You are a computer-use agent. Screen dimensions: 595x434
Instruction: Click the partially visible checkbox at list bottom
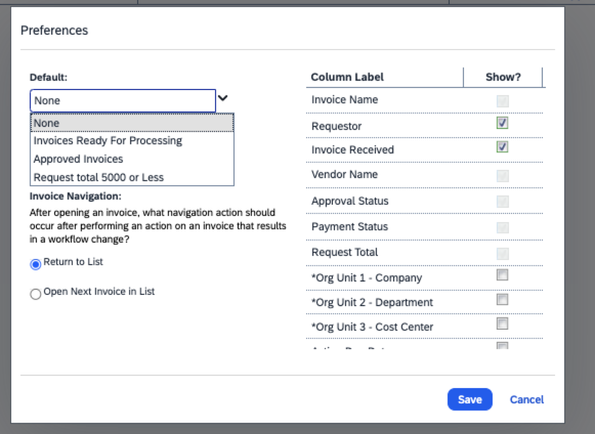click(x=502, y=346)
